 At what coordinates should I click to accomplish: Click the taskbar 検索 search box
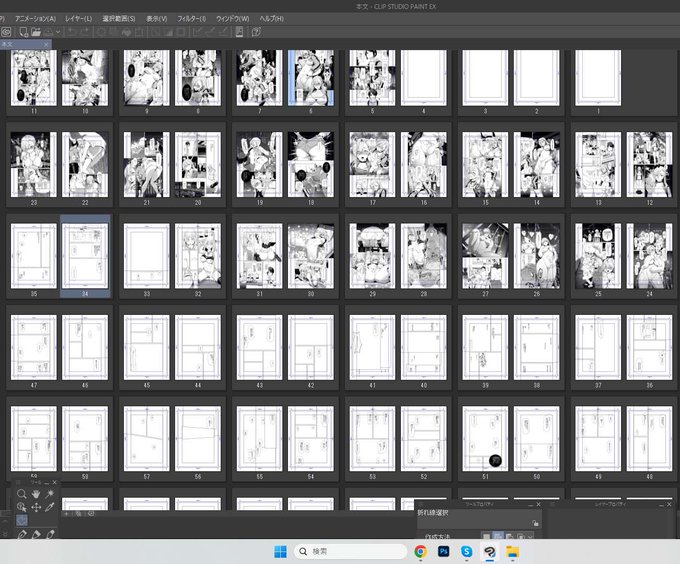coord(350,551)
